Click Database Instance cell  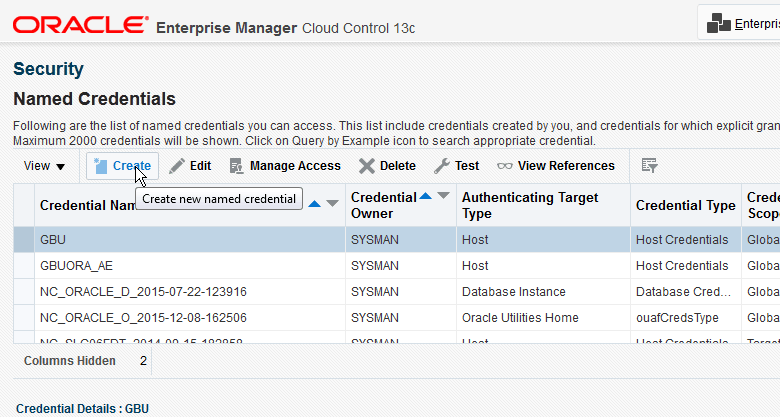click(543, 292)
